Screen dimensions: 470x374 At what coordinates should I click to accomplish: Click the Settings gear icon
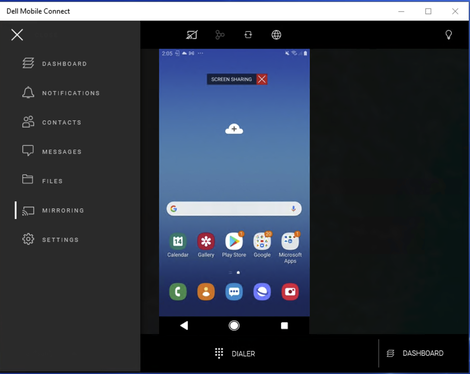click(x=28, y=239)
